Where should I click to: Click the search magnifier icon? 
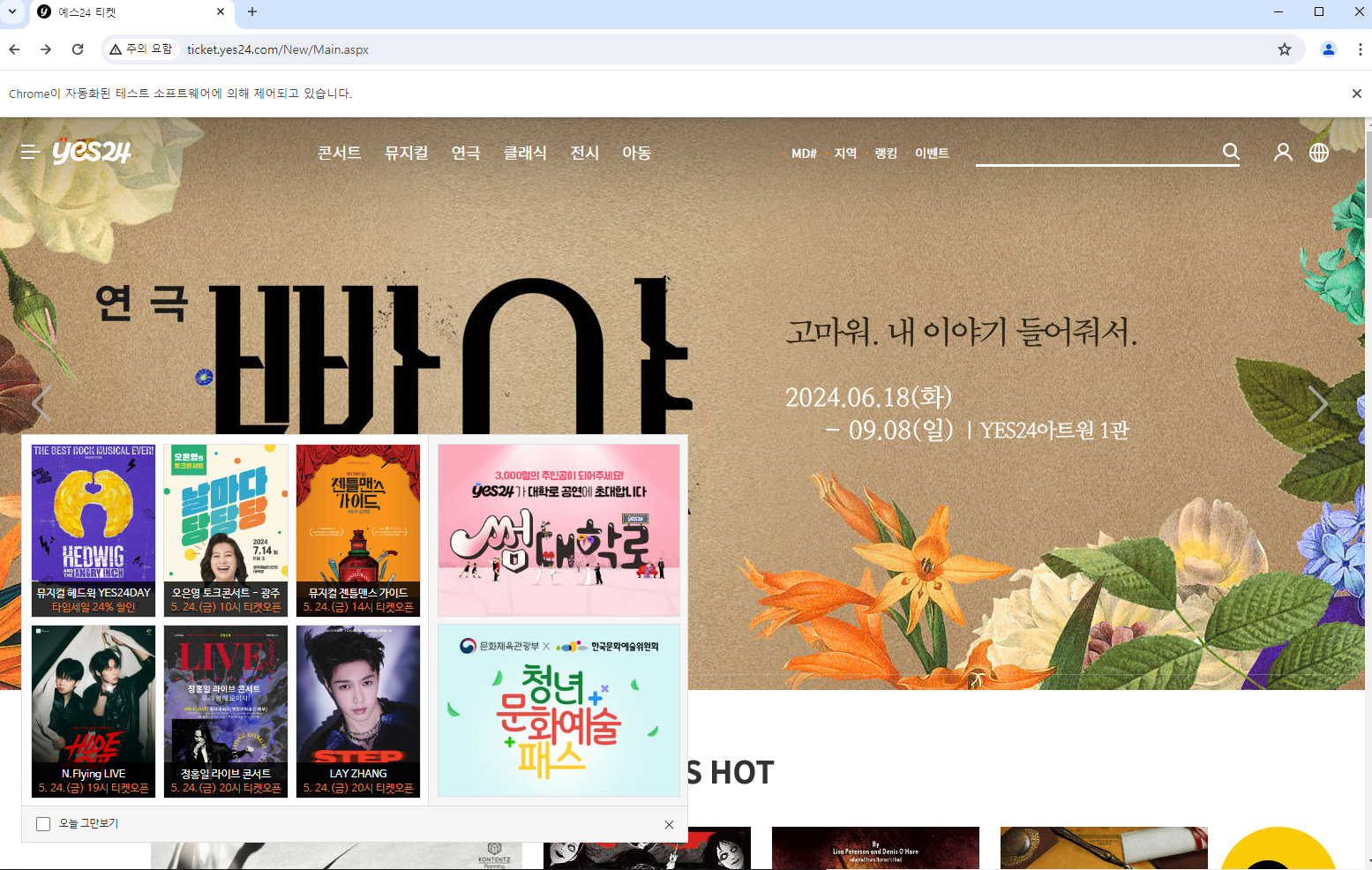(1231, 152)
